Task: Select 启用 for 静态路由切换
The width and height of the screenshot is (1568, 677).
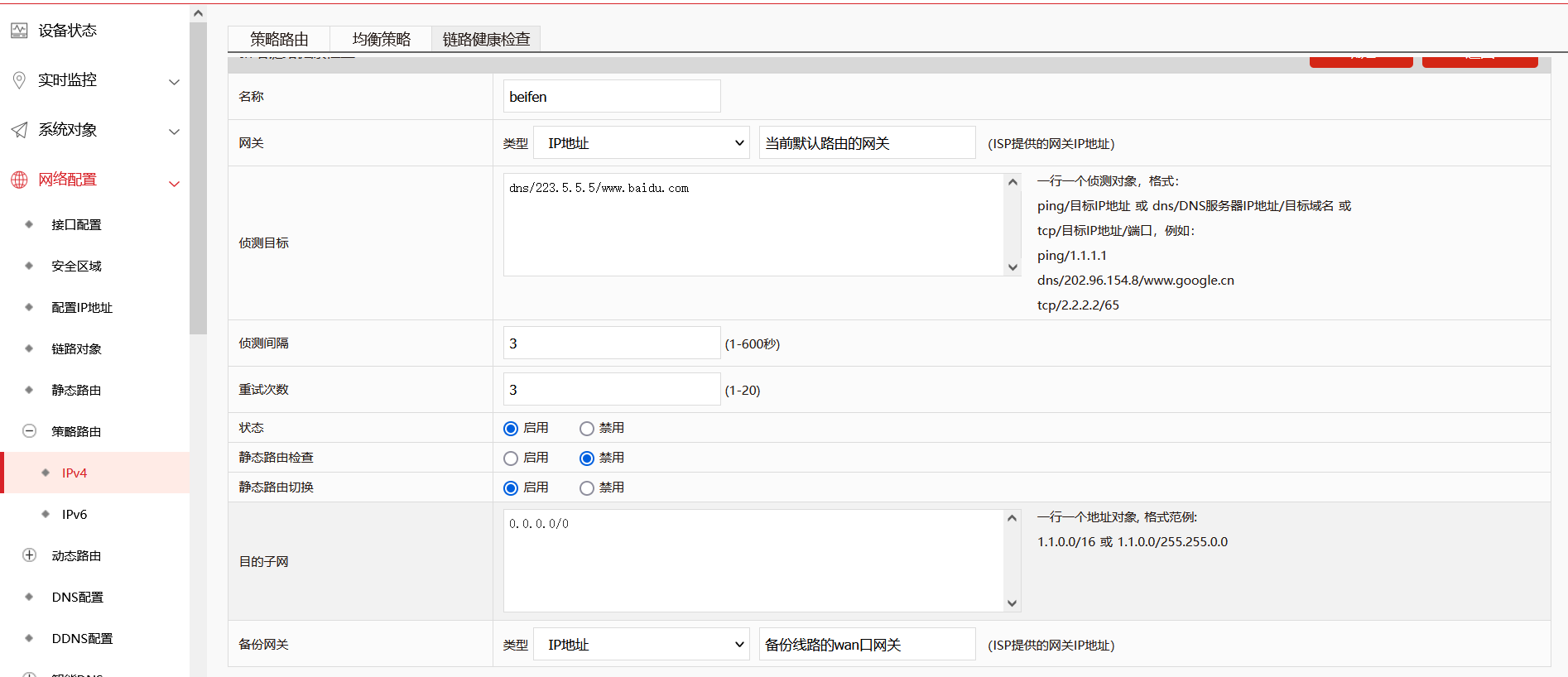Action: 511,488
